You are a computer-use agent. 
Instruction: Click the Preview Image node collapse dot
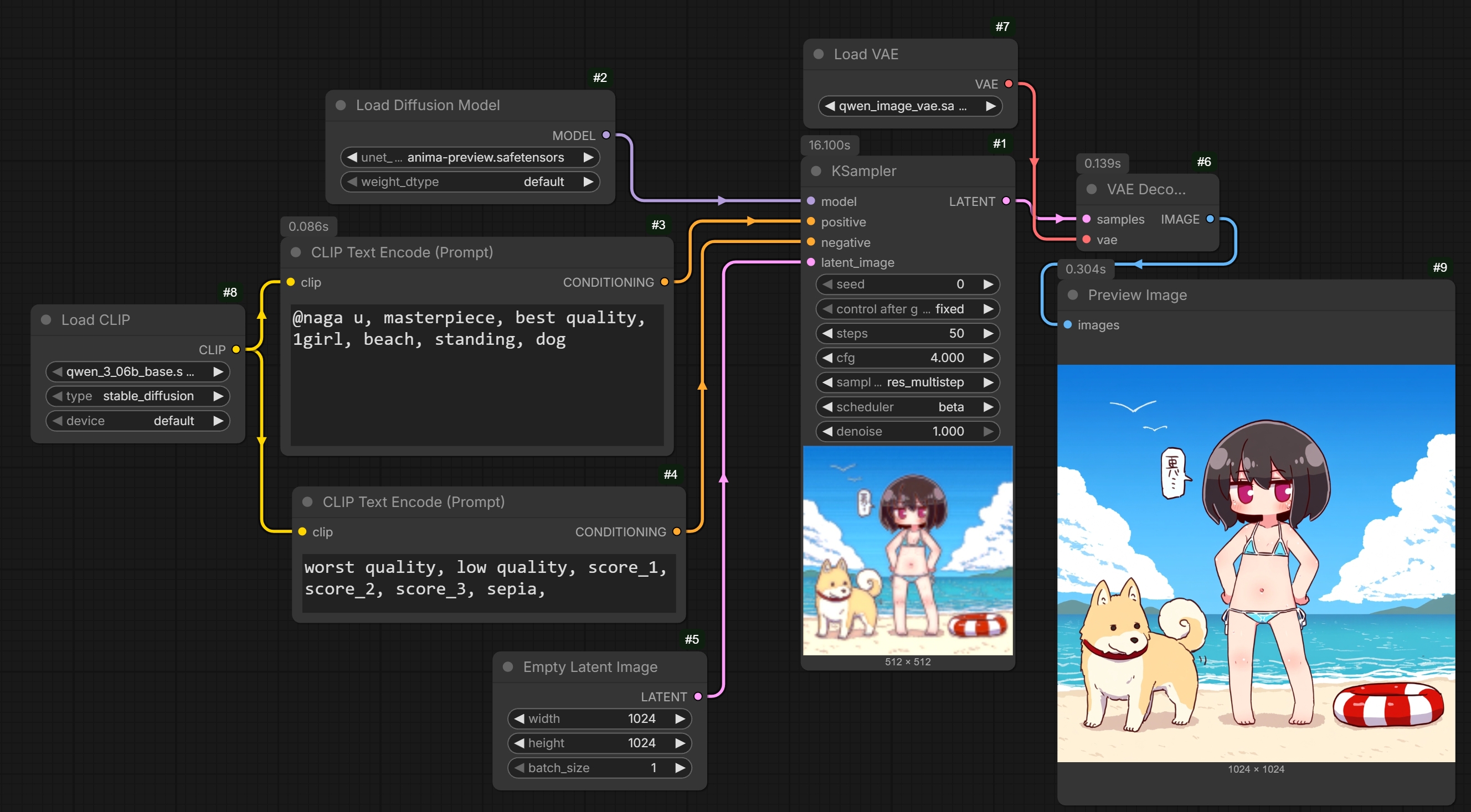pyautogui.click(x=1072, y=295)
